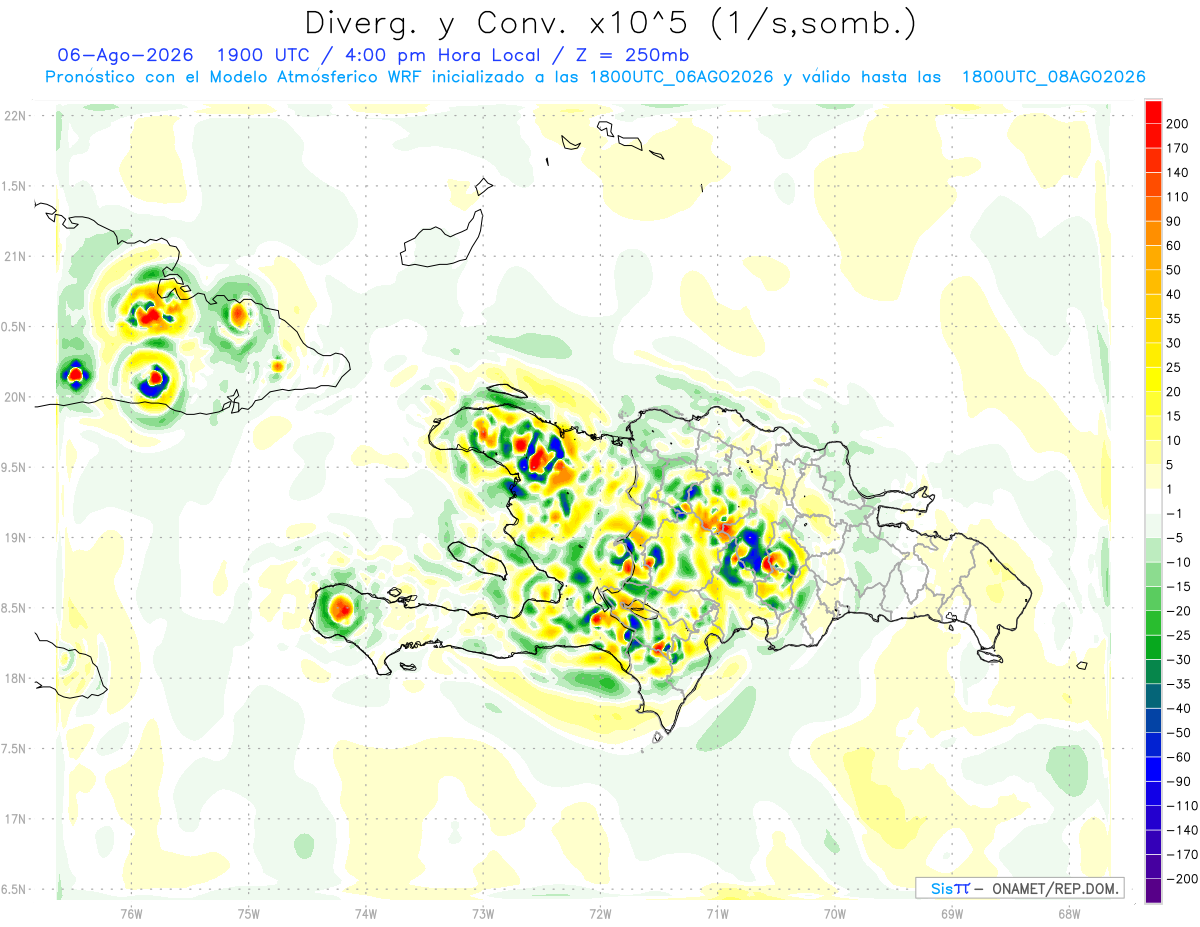Click the "-200" colorbar label

1181,879
